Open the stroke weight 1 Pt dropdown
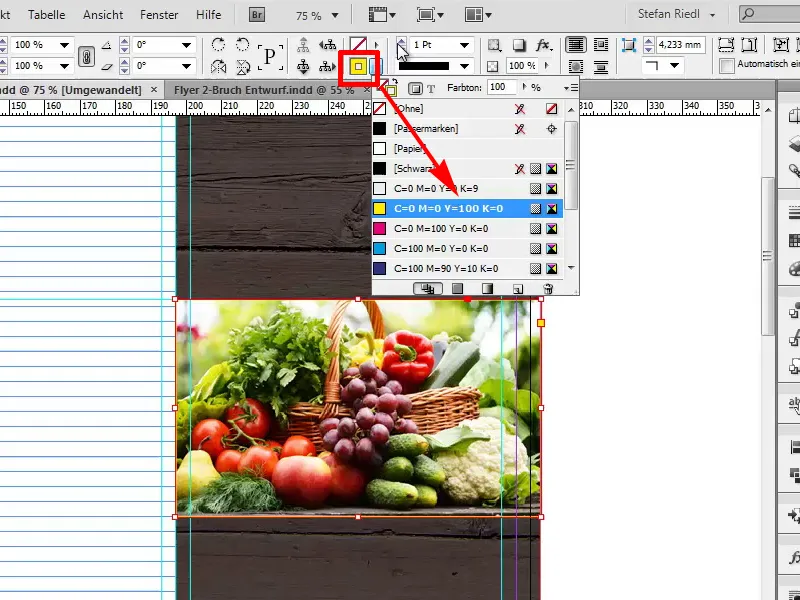The width and height of the screenshot is (800, 600). tap(464, 45)
